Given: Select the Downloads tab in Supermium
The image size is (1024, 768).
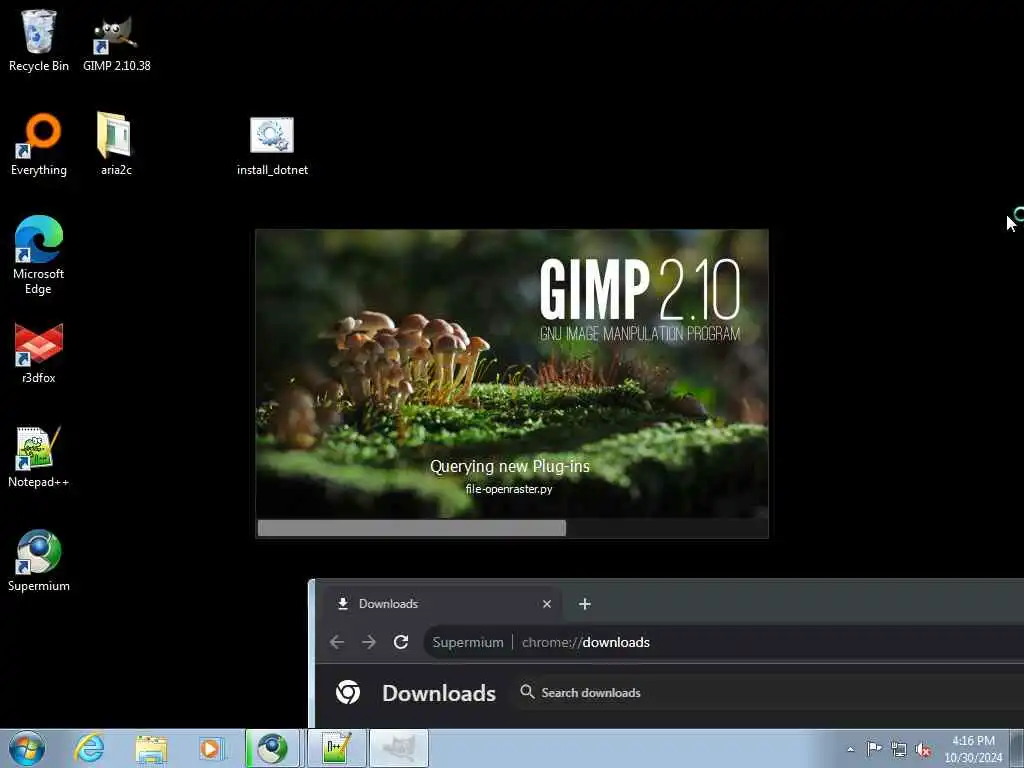Looking at the screenshot, I should 444,604.
